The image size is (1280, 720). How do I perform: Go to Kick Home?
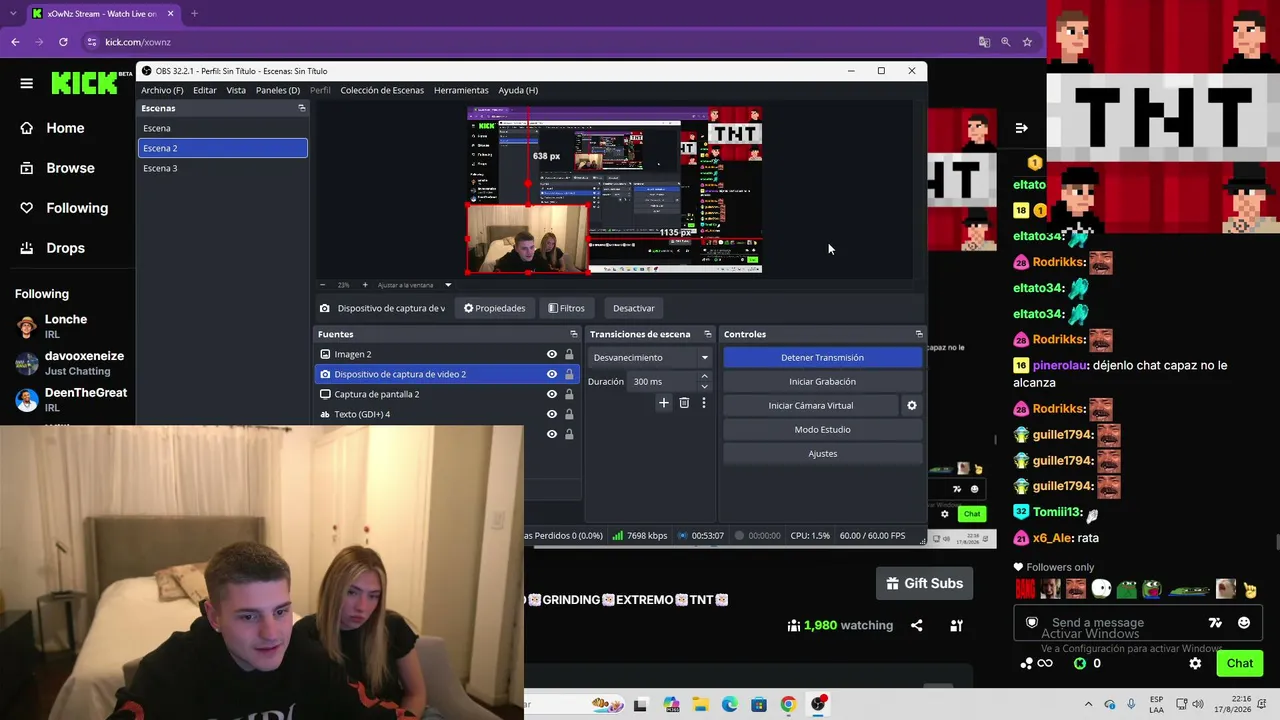click(x=67, y=128)
